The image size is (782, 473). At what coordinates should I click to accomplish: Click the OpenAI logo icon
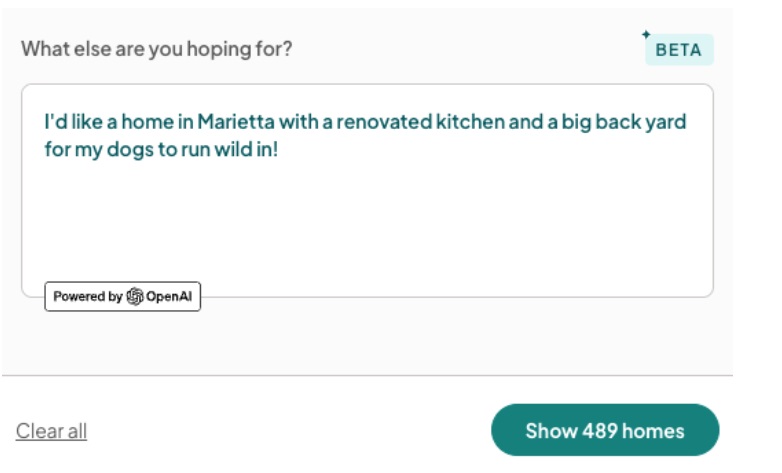point(135,297)
